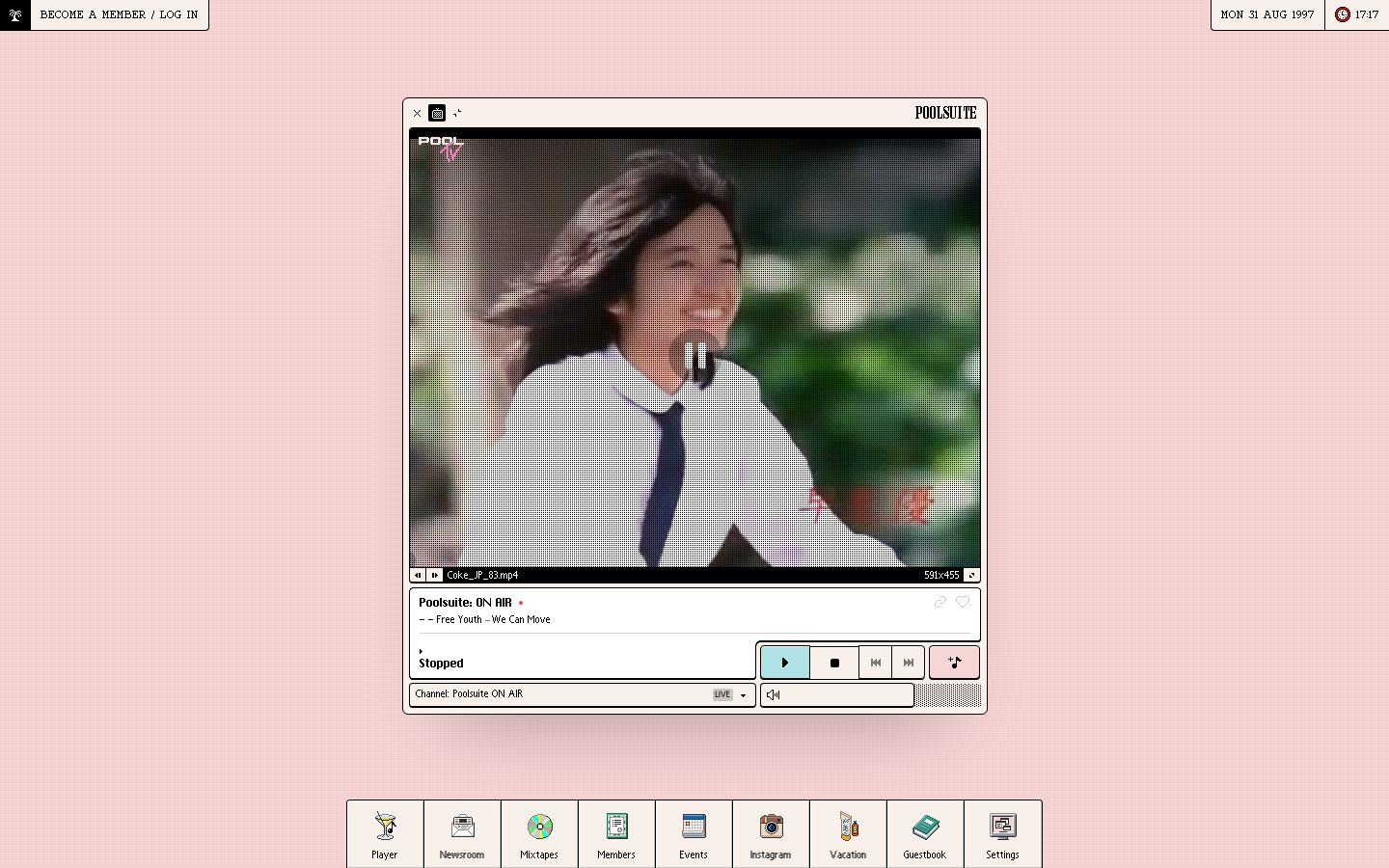Skip to the next track
1389x868 pixels.
click(x=909, y=663)
